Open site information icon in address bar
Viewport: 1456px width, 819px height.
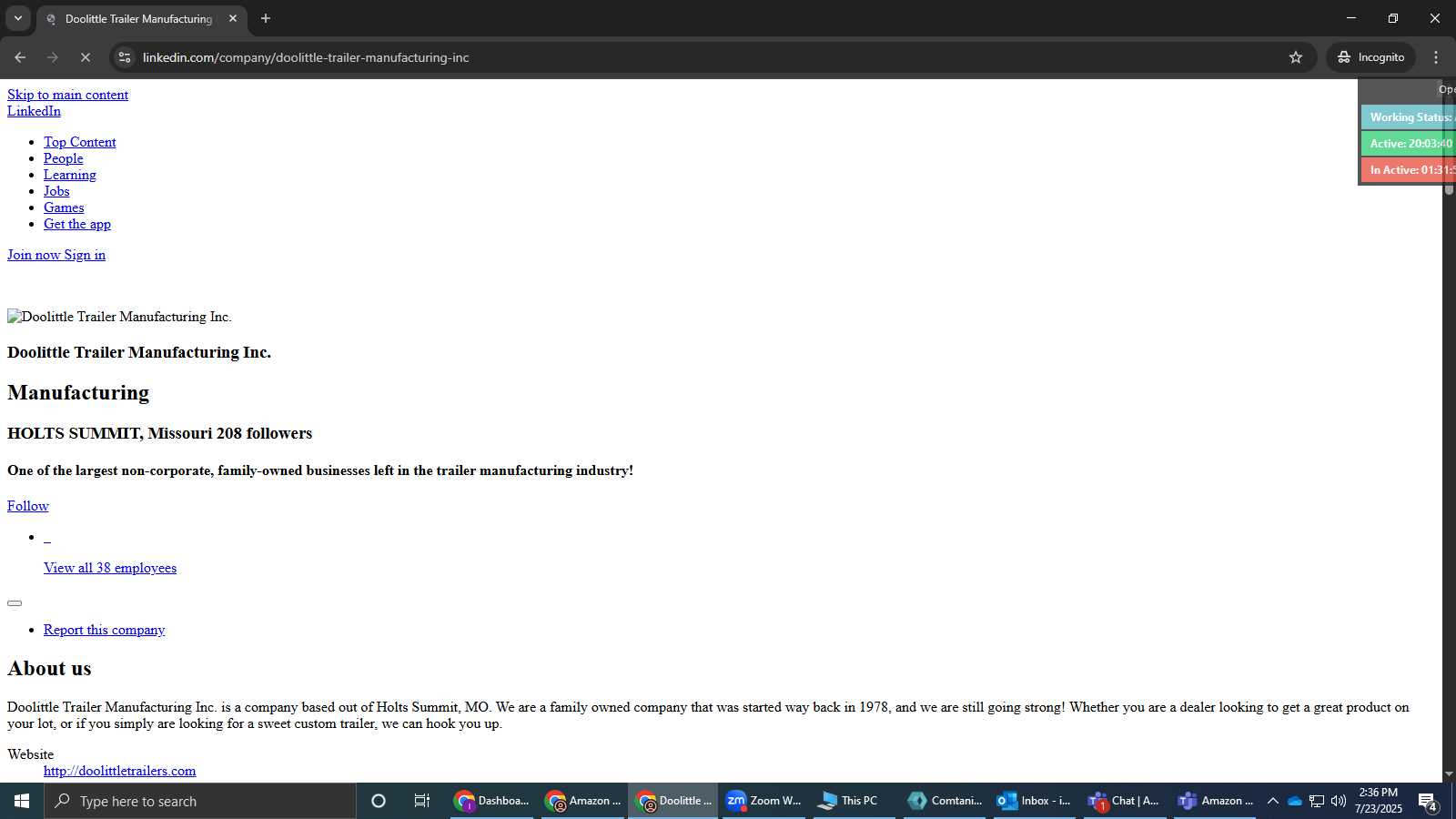tap(125, 57)
